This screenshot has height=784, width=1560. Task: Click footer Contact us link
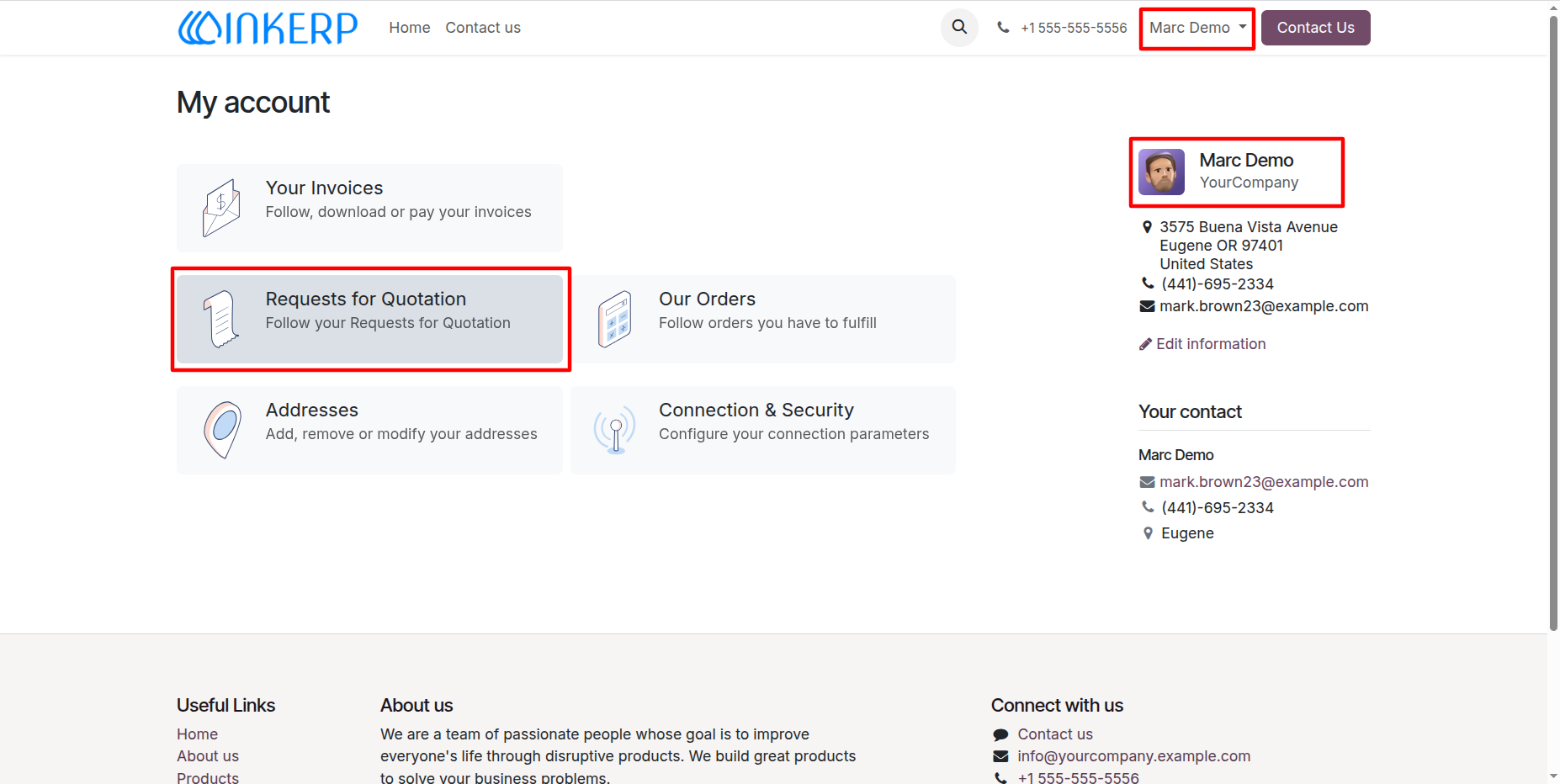(1055, 734)
